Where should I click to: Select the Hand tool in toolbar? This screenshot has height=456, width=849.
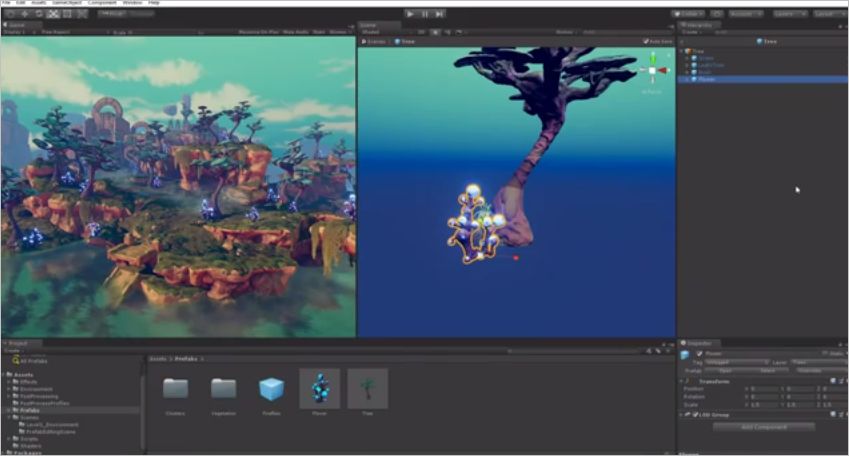pos(10,14)
